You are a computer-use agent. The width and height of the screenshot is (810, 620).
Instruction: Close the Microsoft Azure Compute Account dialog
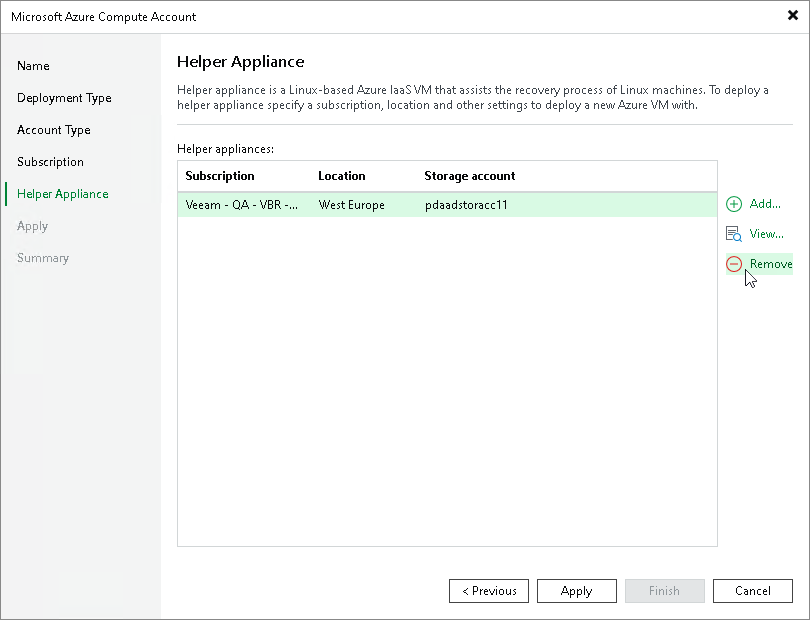pyautogui.click(x=792, y=16)
